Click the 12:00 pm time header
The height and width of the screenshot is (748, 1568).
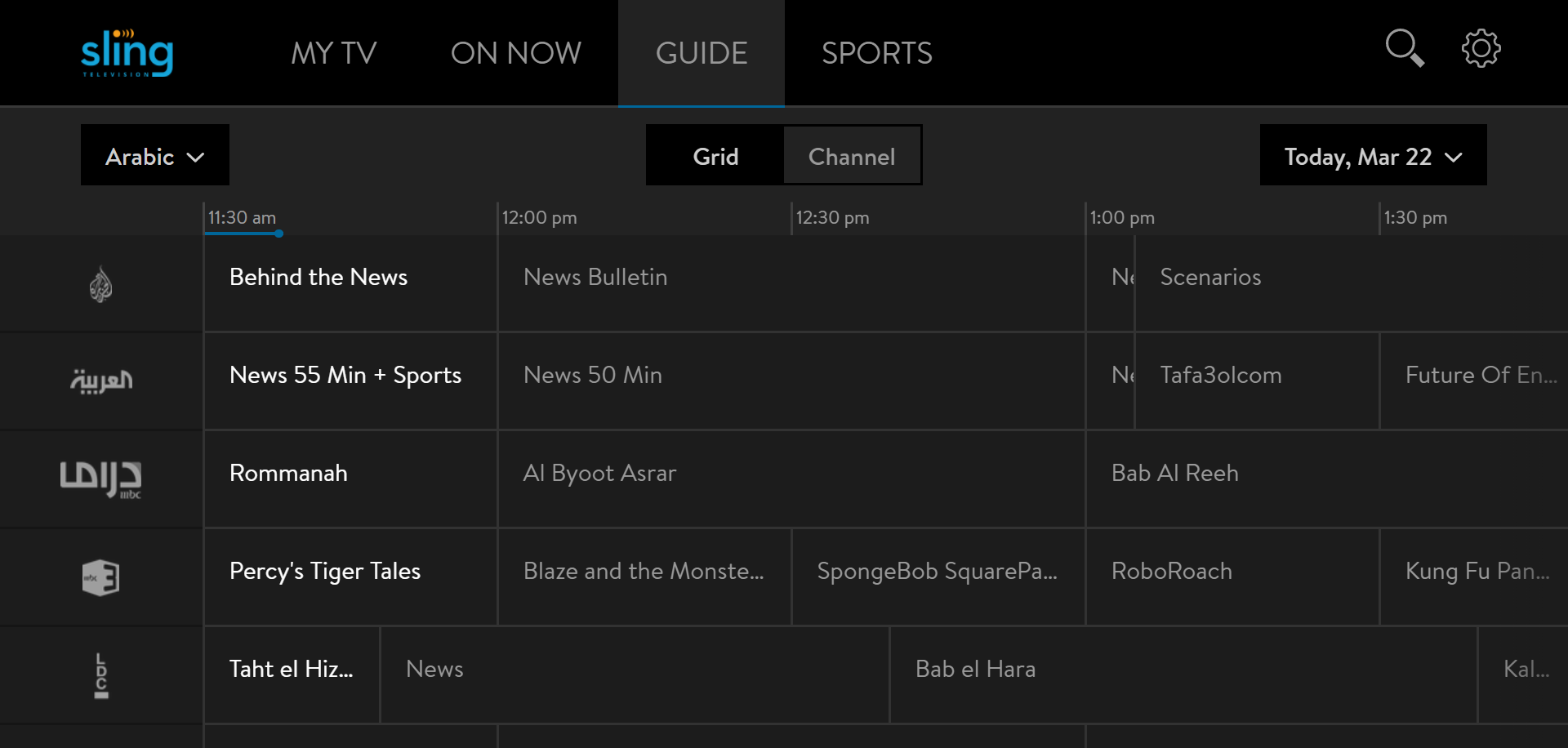click(x=539, y=218)
